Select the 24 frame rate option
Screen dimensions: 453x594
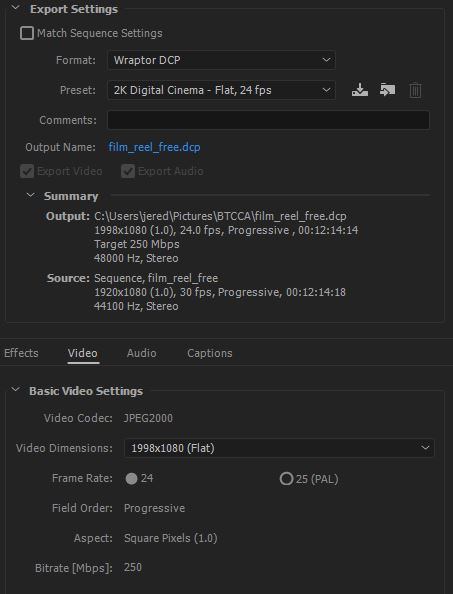(x=131, y=478)
